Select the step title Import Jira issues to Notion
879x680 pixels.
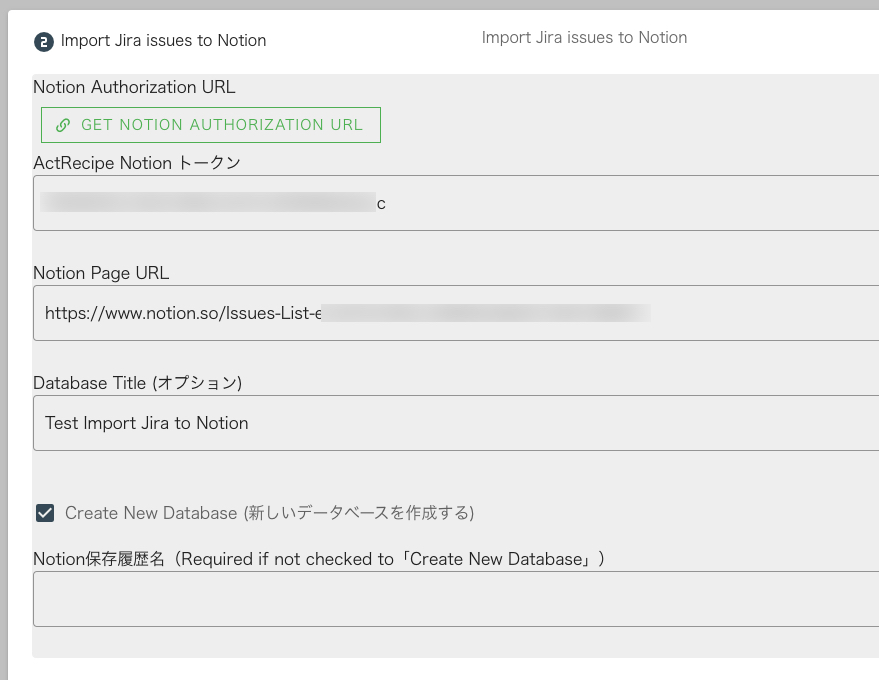(164, 41)
